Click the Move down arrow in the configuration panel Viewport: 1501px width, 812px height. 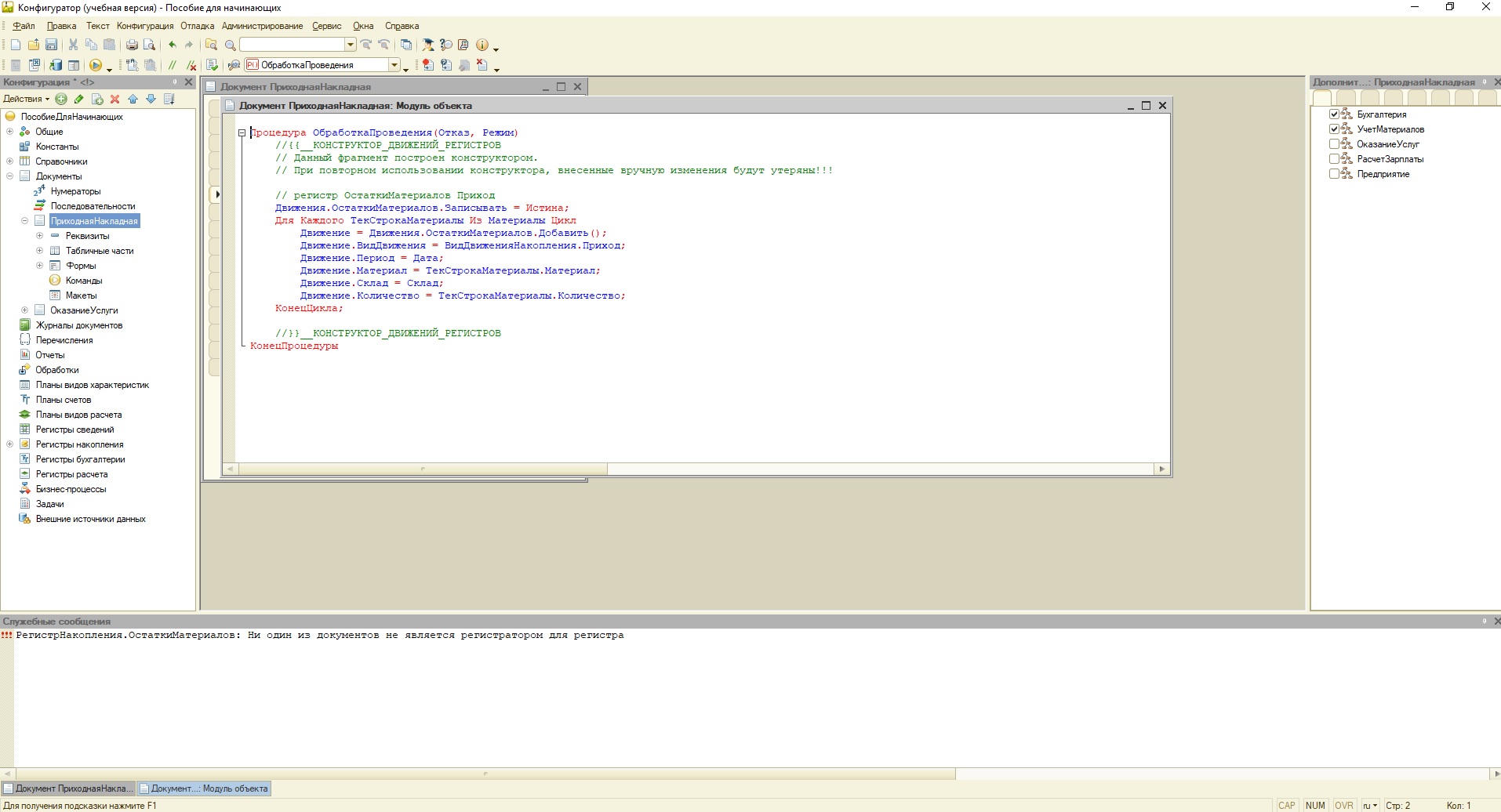[151, 99]
